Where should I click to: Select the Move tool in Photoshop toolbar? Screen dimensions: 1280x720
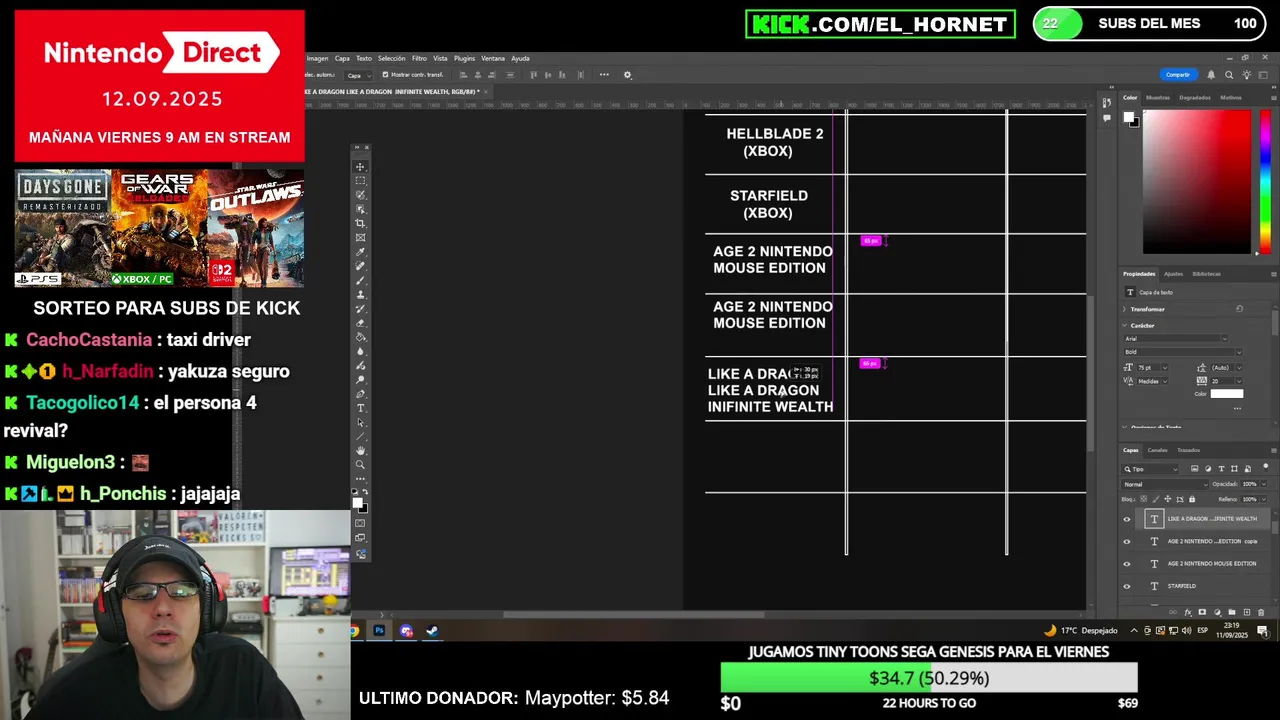pos(361,166)
